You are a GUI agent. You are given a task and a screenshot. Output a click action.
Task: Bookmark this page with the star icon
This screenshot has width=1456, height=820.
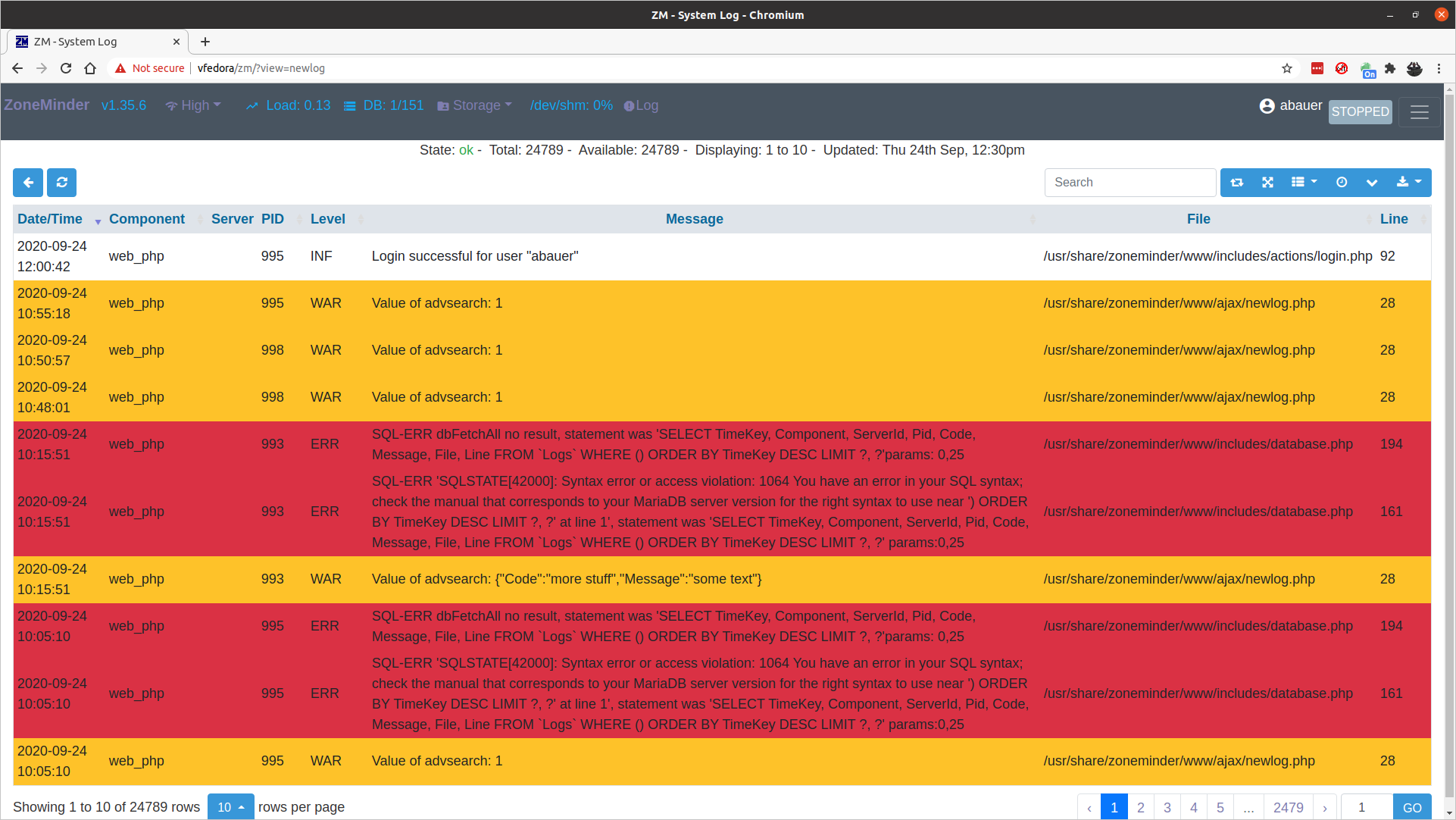[1287, 68]
